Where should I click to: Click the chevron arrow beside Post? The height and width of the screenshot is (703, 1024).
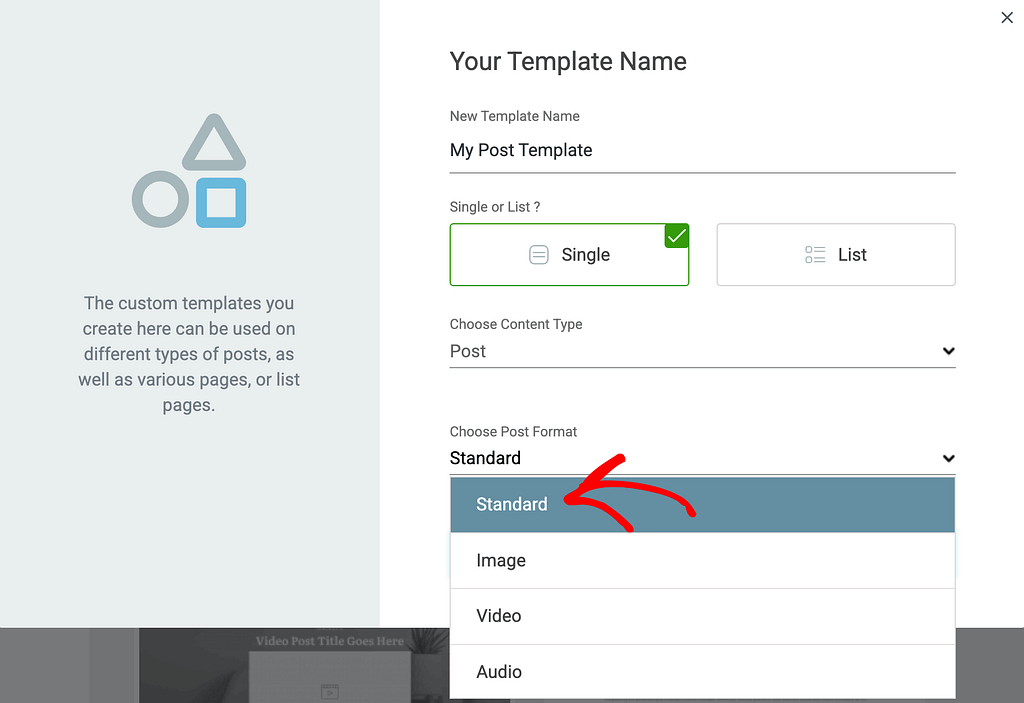(x=948, y=351)
